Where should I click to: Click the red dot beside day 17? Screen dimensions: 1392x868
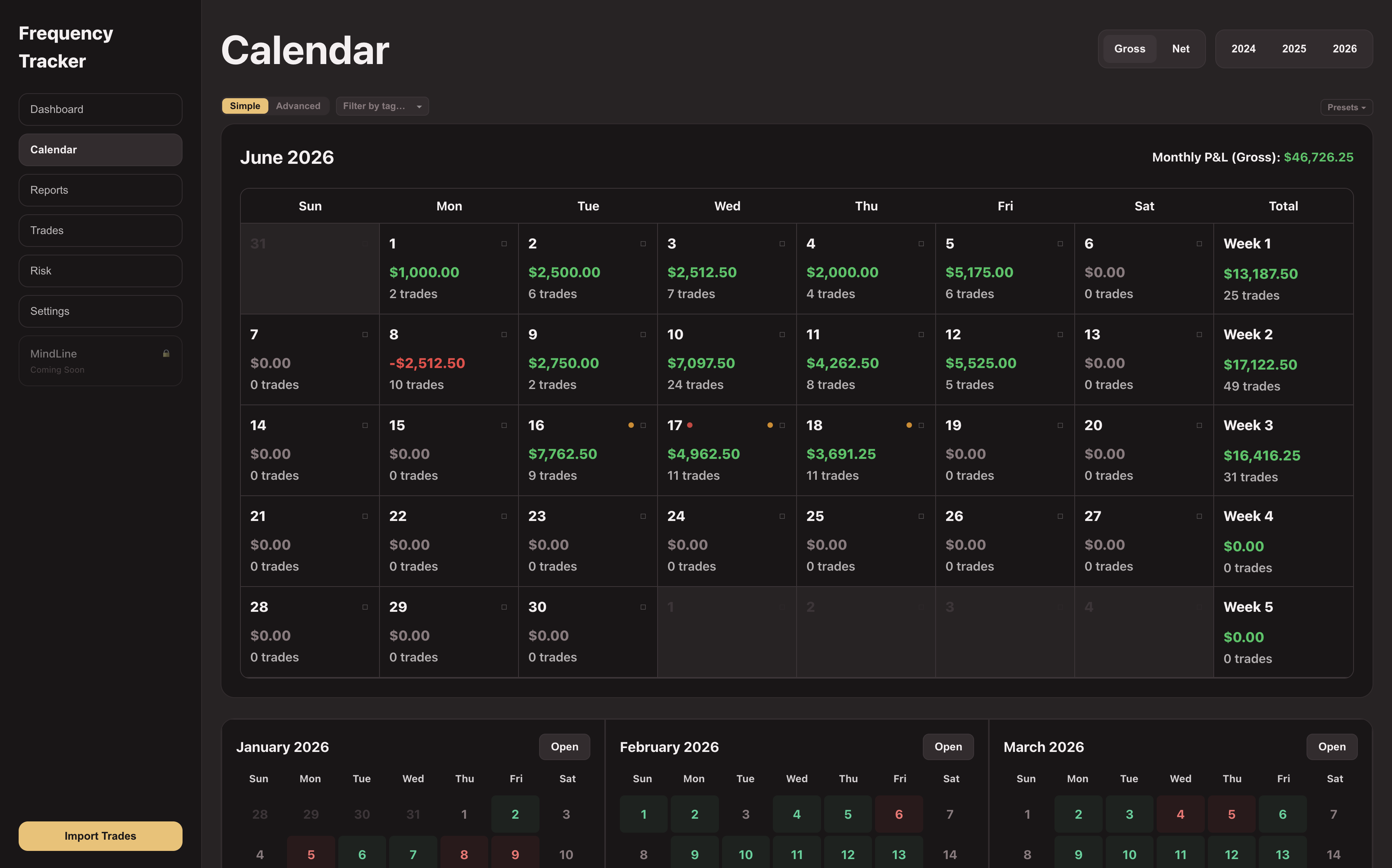coord(690,425)
